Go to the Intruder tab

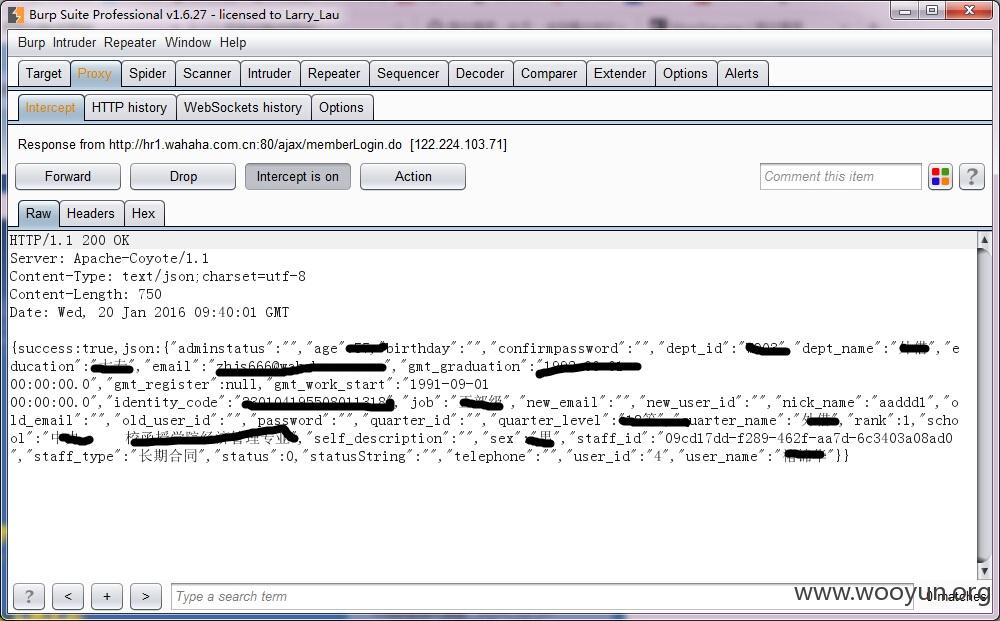point(269,73)
